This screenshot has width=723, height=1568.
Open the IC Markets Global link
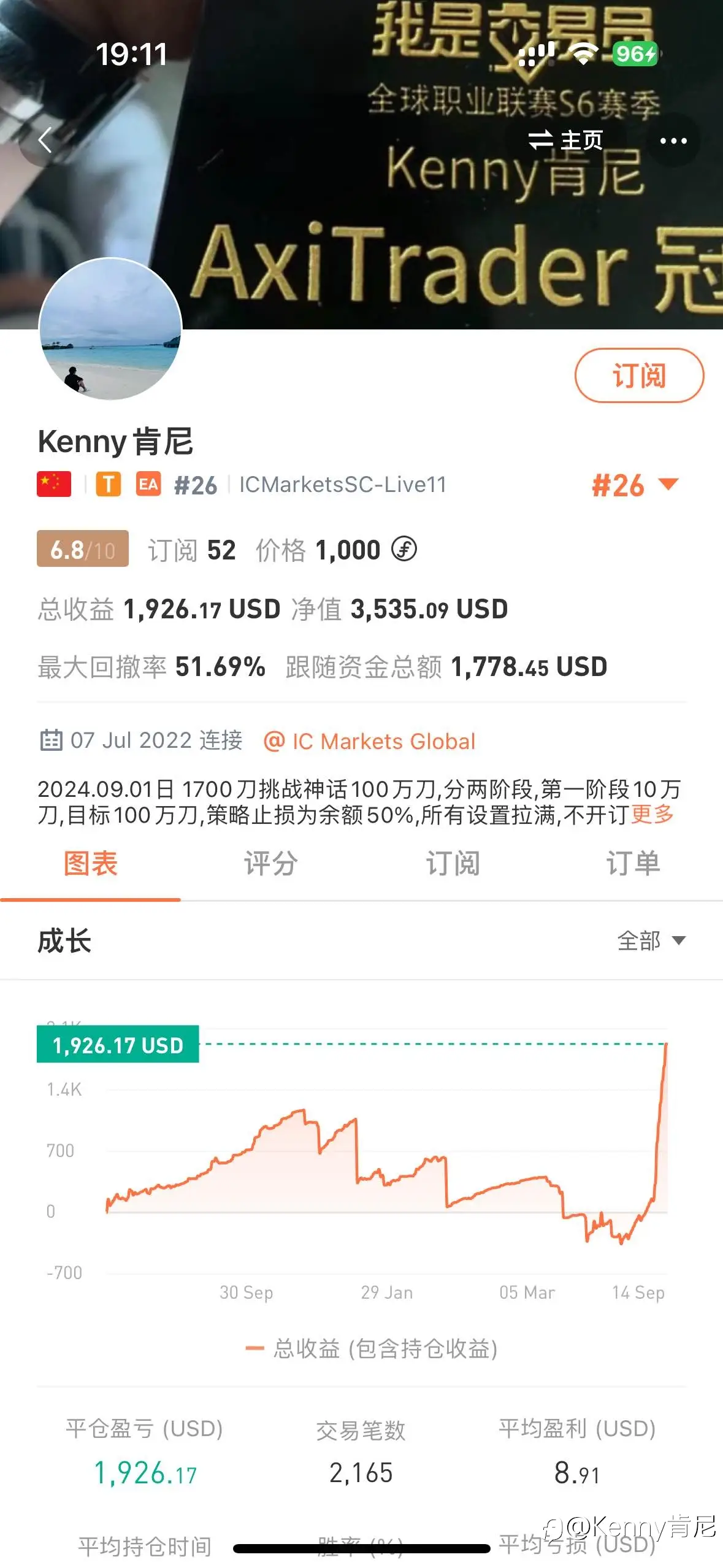(370, 741)
